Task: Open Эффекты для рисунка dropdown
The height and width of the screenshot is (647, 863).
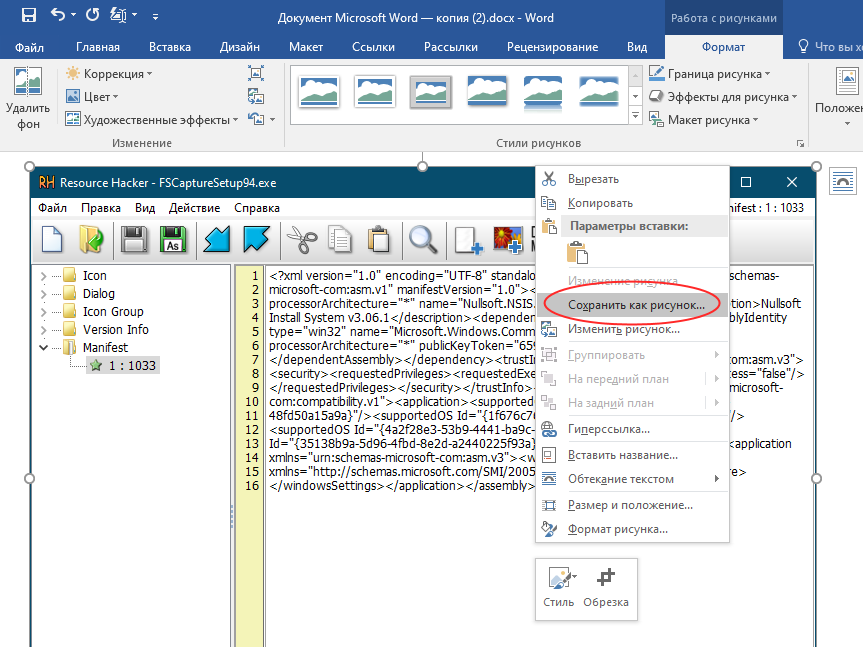Action: tap(723, 97)
